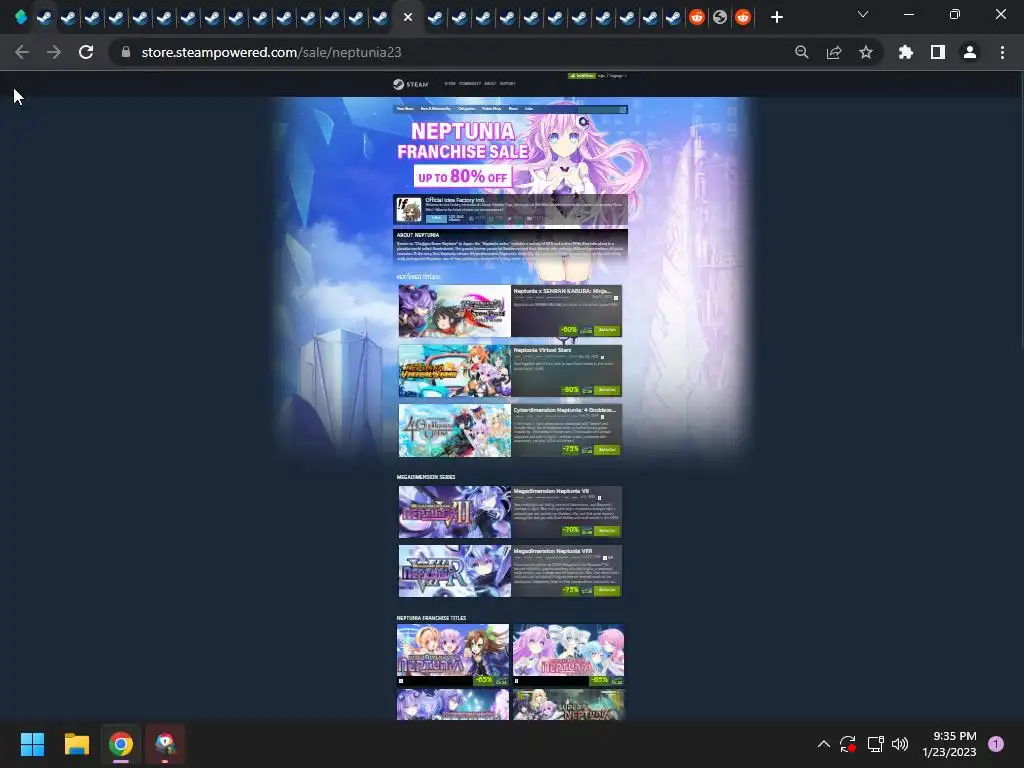Click the Chrome taskbar icon
Image resolution: width=1024 pixels, height=768 pixels.
[x=121, y=744]
